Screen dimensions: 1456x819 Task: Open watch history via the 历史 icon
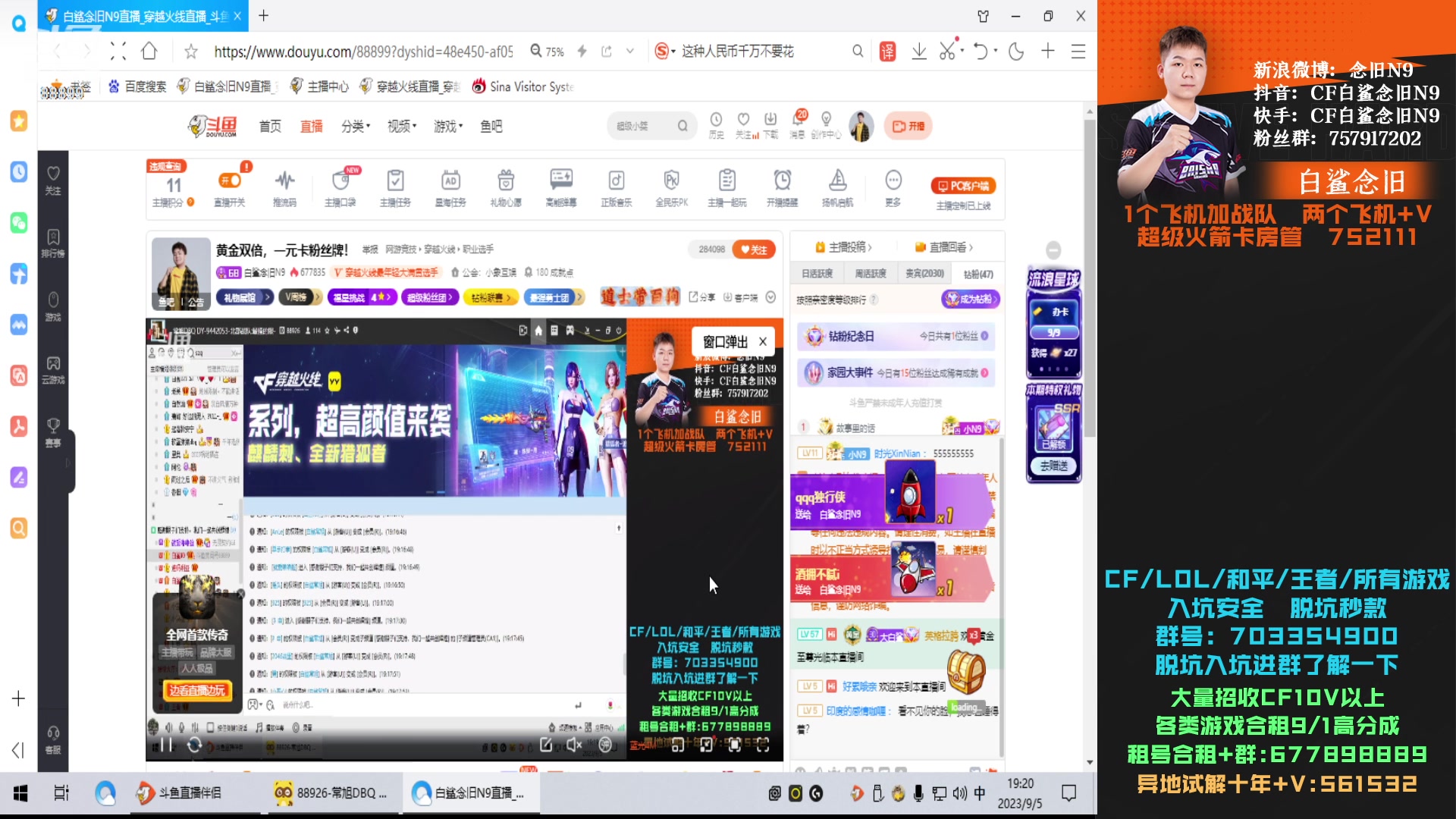coord(716,124)
